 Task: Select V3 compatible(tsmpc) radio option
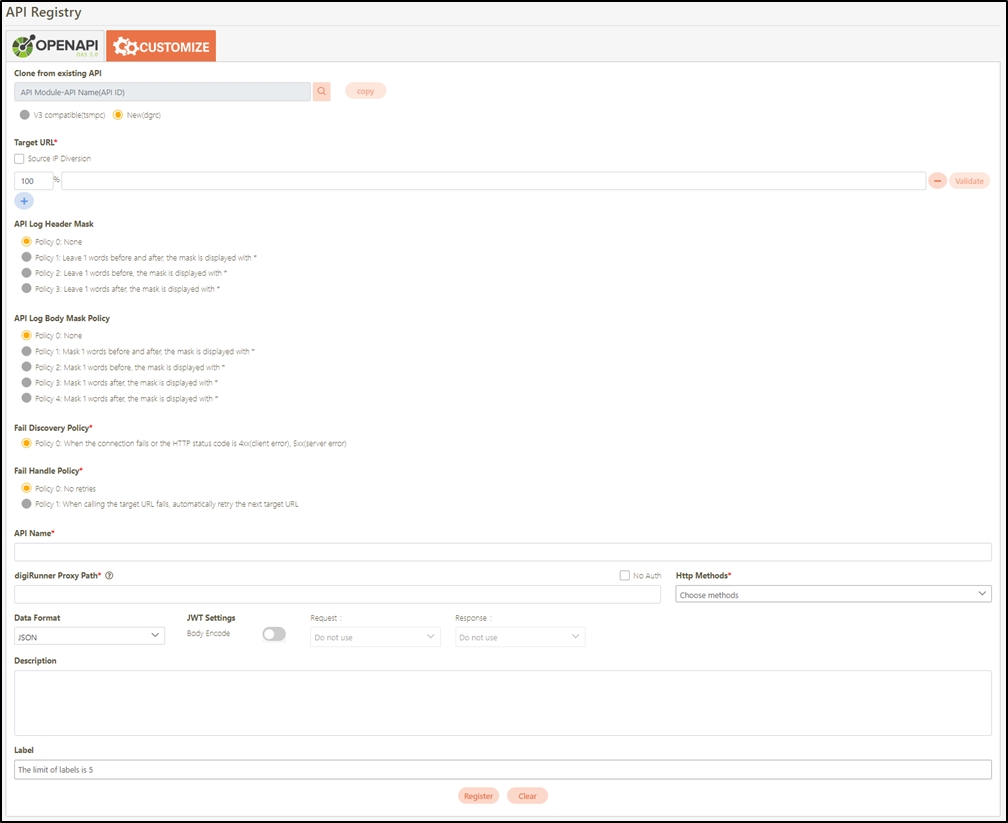click(x=25, y=115)
